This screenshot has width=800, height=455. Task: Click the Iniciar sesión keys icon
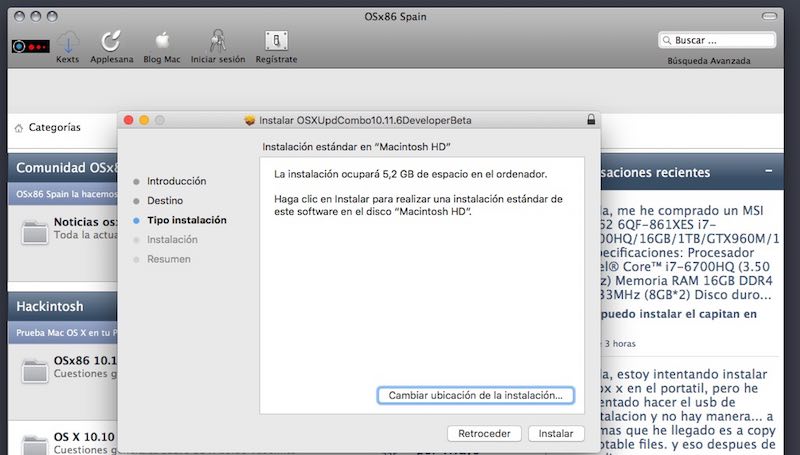point(218,41)
